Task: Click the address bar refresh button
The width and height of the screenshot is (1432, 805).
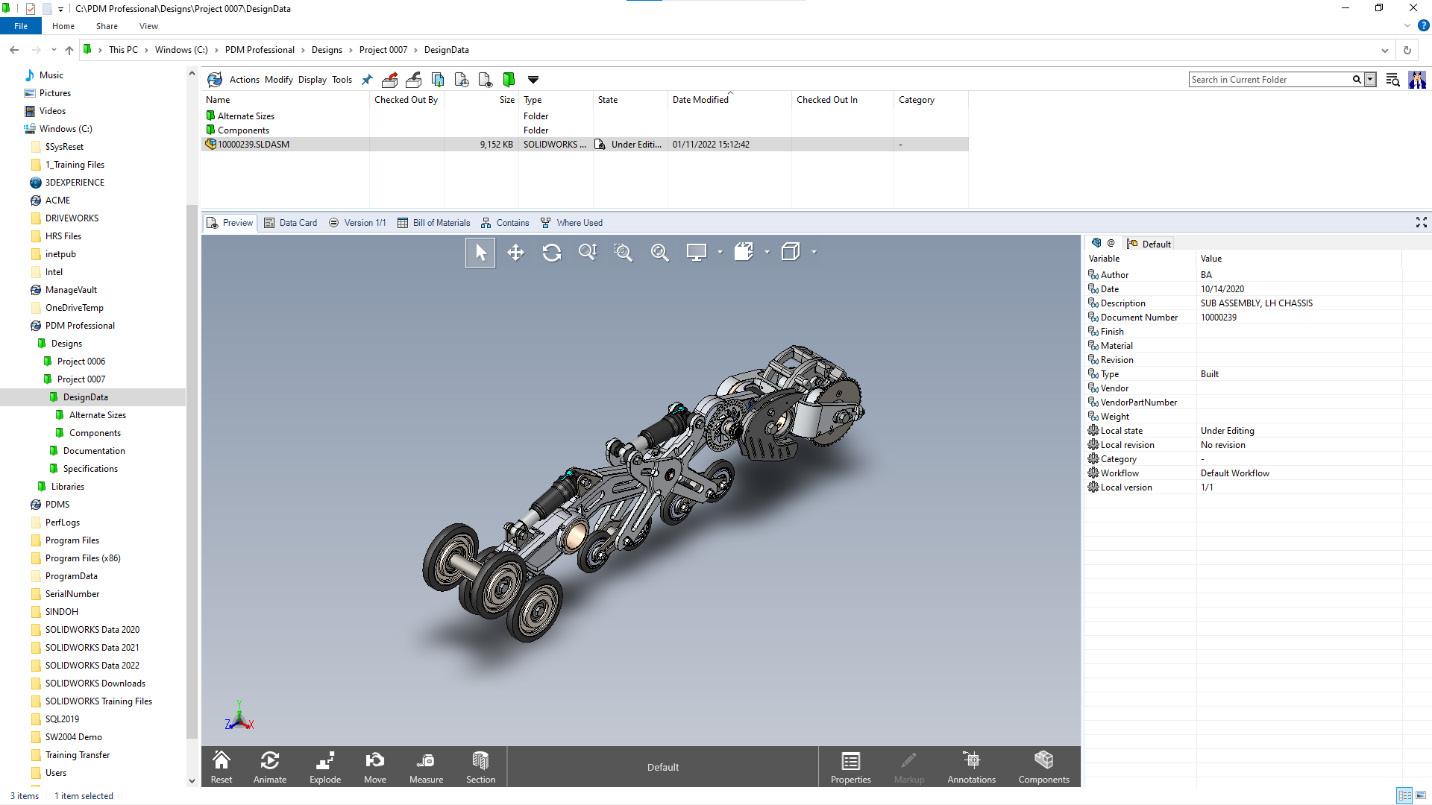Action: click(1408, 50)
